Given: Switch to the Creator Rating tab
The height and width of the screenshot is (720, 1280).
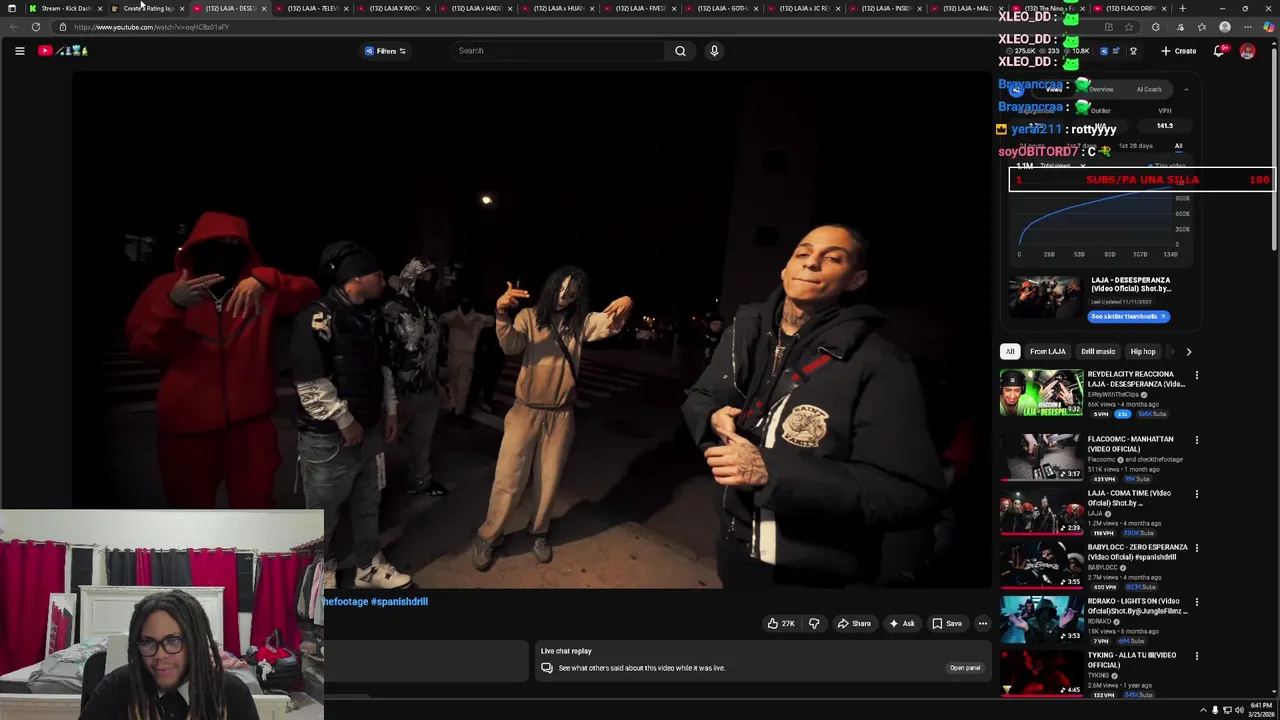Looking at the screenshot, I should coord(147,8).
